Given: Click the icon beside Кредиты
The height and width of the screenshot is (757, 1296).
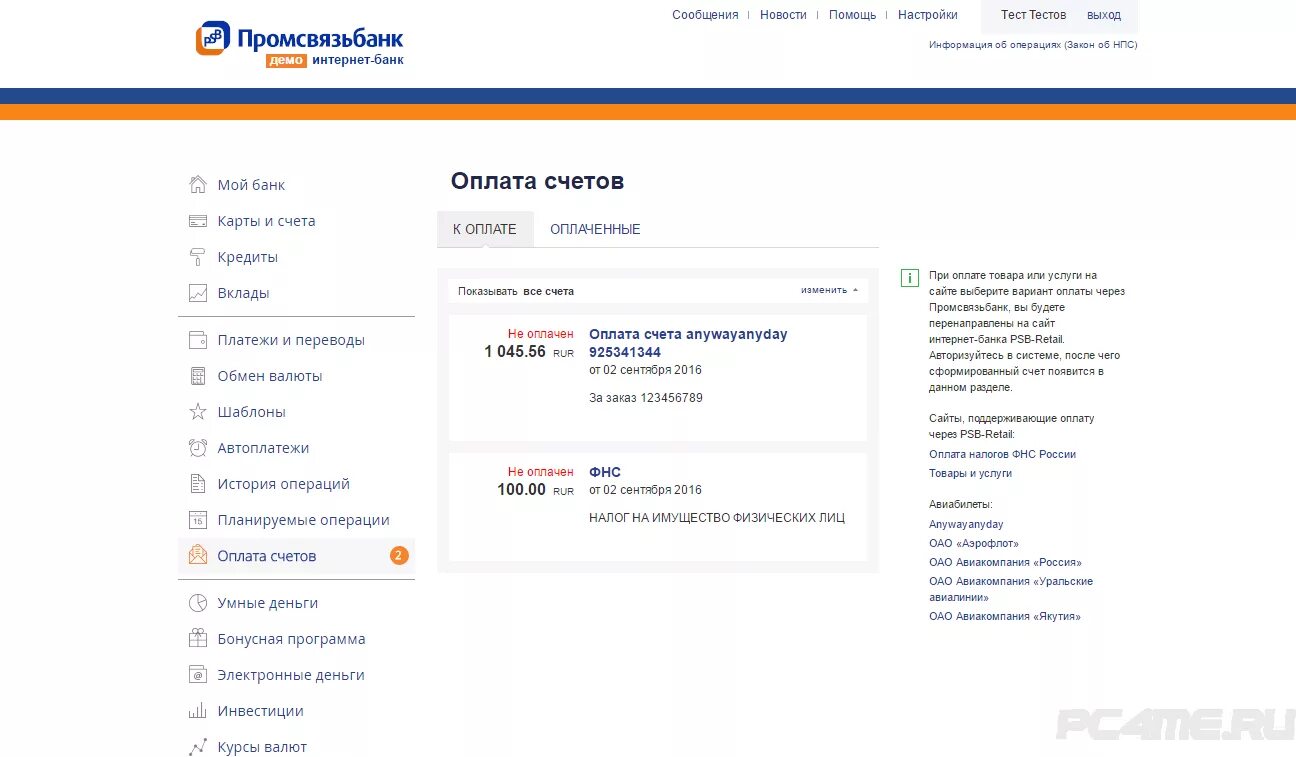Looking at the screenshot, I should (x=198, y=257).
